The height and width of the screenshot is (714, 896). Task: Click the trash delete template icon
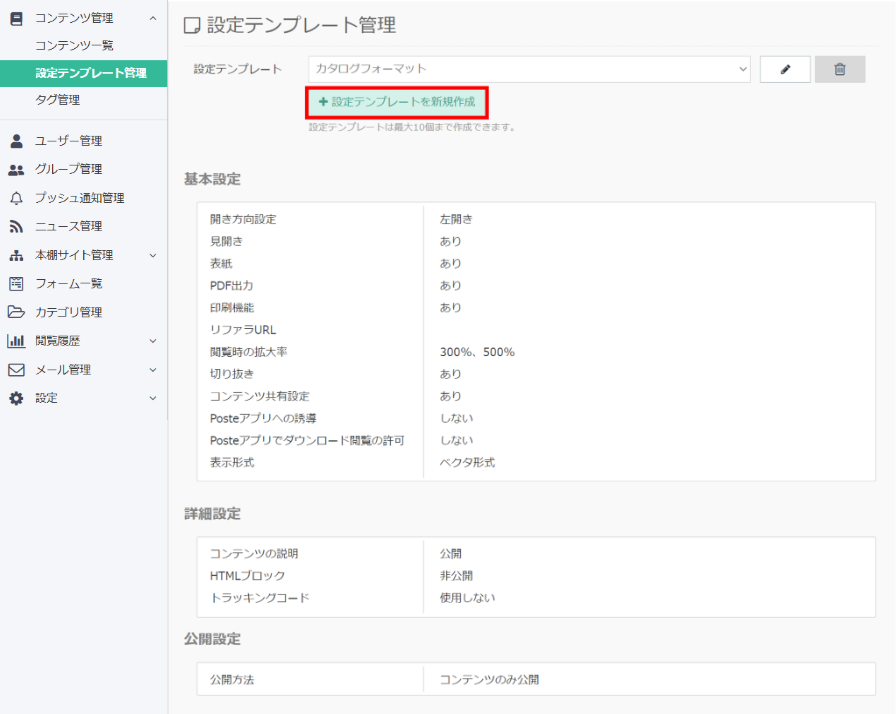tap(840, 69)
